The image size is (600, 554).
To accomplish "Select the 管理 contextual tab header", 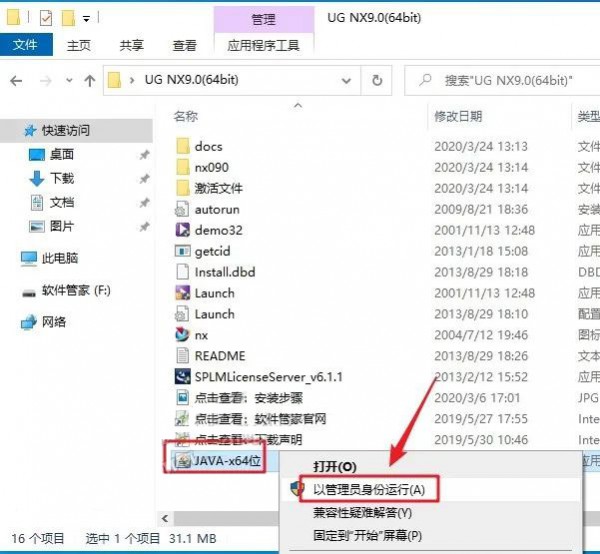I will [x=264, y=19].
